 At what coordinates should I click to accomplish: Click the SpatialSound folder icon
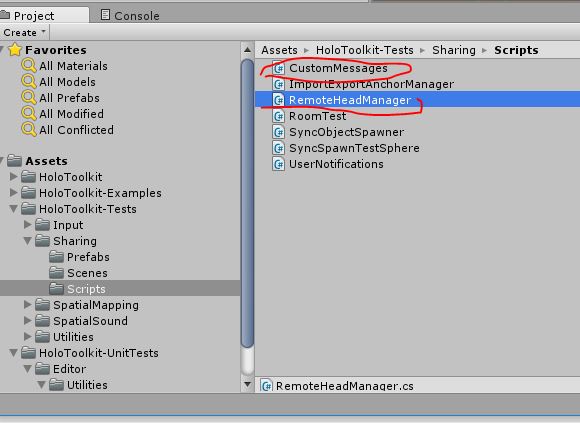pos(43,321)
